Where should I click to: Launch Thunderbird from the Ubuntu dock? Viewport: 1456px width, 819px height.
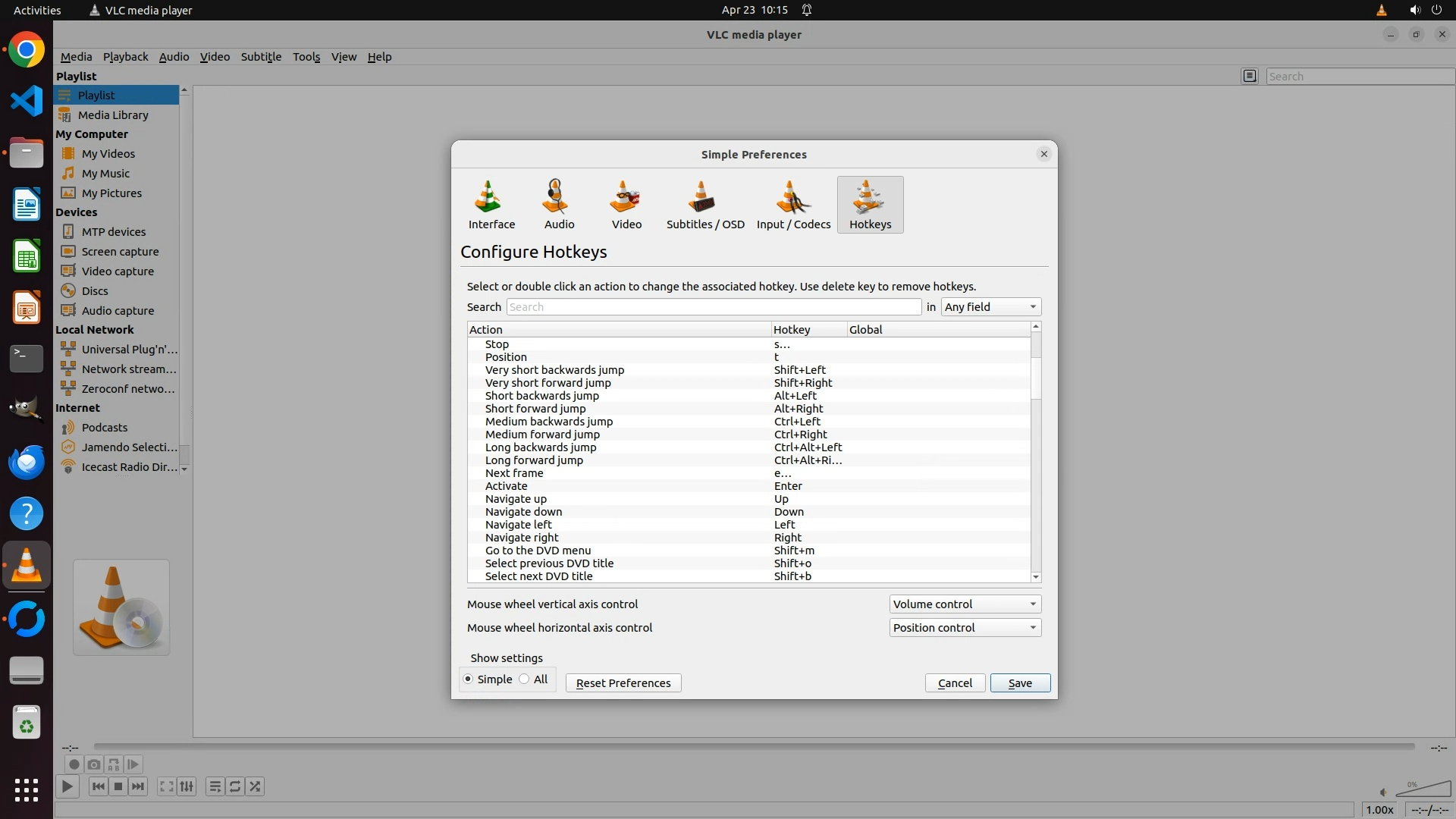click(27, 462)
